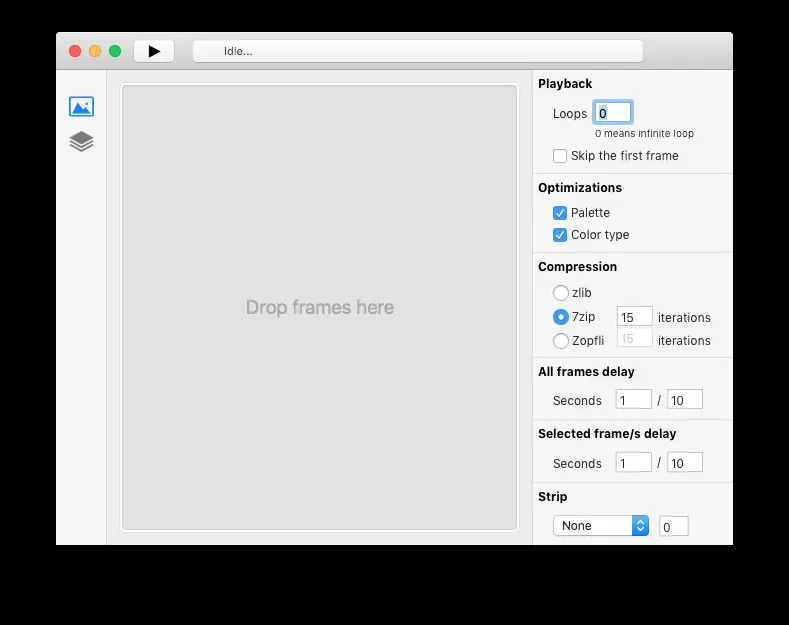Edit Selected frame/s delay denominator field

pos(685,463)
